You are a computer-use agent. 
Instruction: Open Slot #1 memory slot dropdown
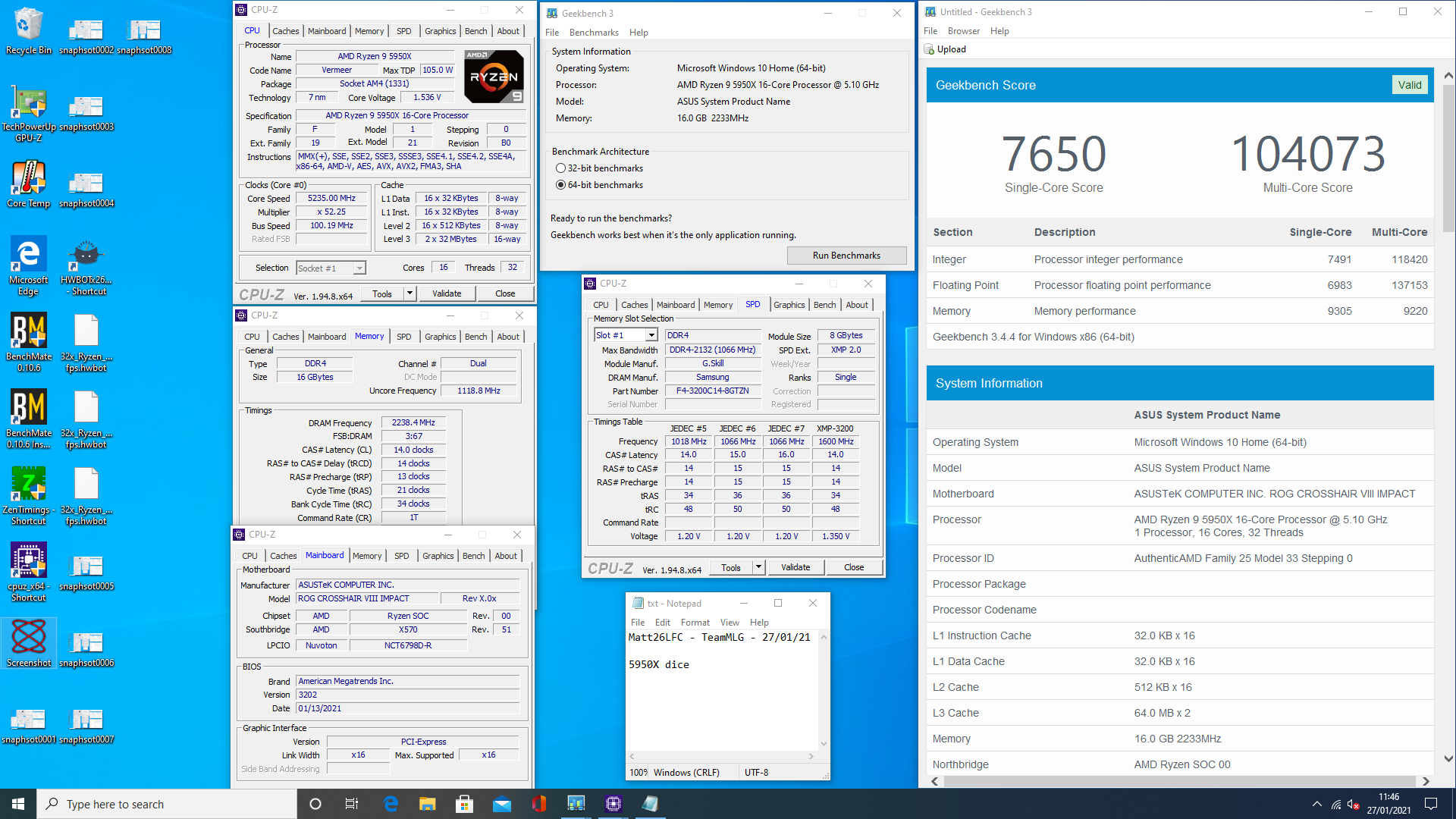click(626, 335)
